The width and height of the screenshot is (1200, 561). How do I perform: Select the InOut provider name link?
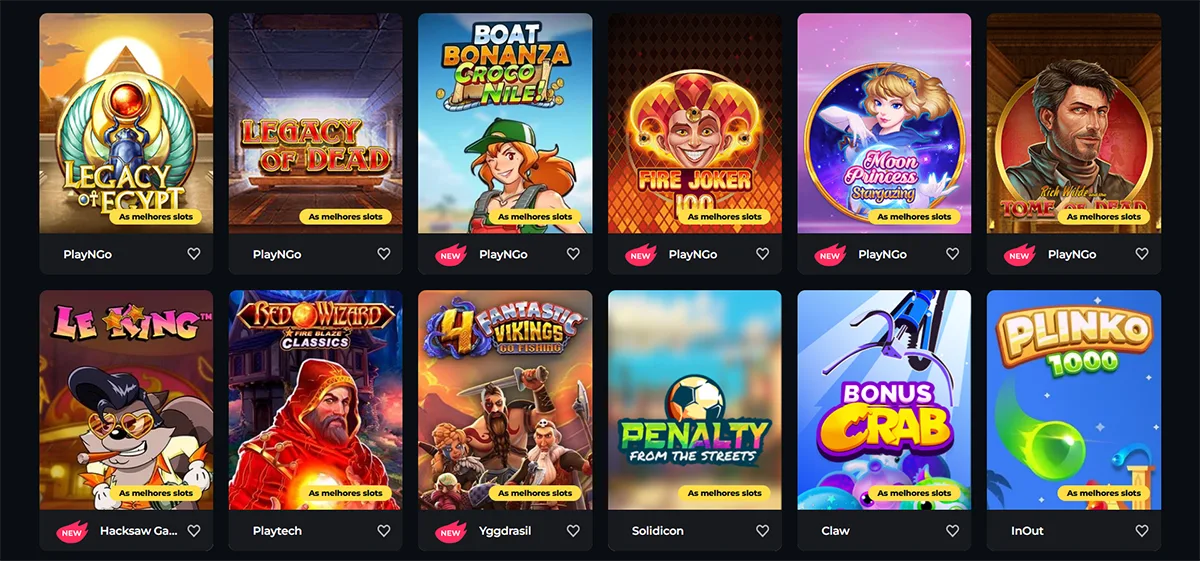(x=1027, y=531)
